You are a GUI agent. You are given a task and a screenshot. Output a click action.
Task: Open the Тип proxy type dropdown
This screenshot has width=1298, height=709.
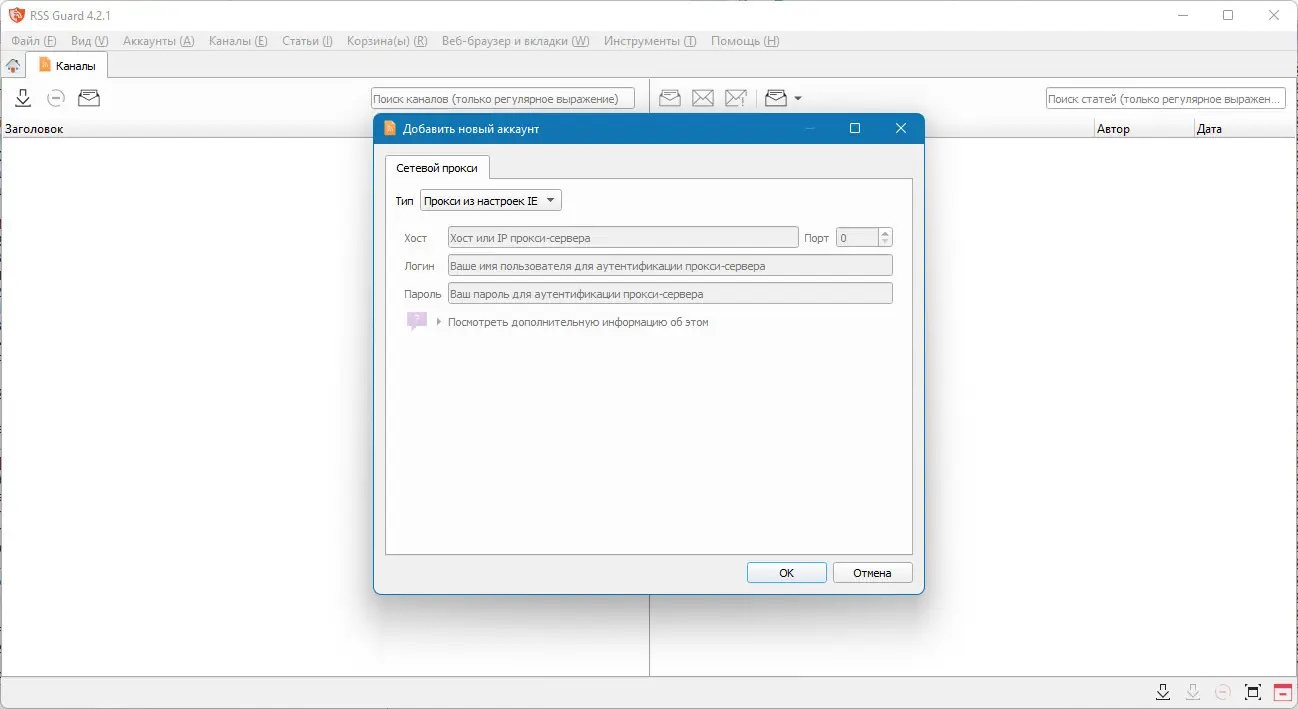pyautogui.click(x=491, y=201)
